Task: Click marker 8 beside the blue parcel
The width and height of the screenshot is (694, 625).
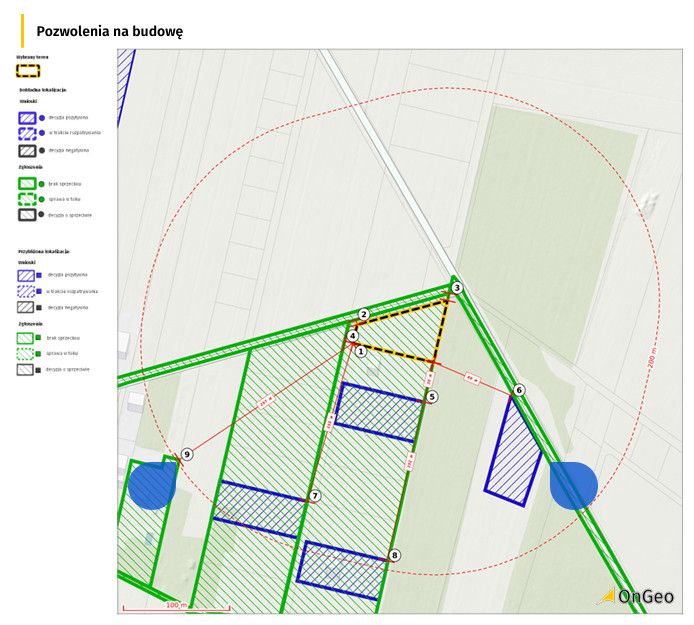Action: point(395,555)
